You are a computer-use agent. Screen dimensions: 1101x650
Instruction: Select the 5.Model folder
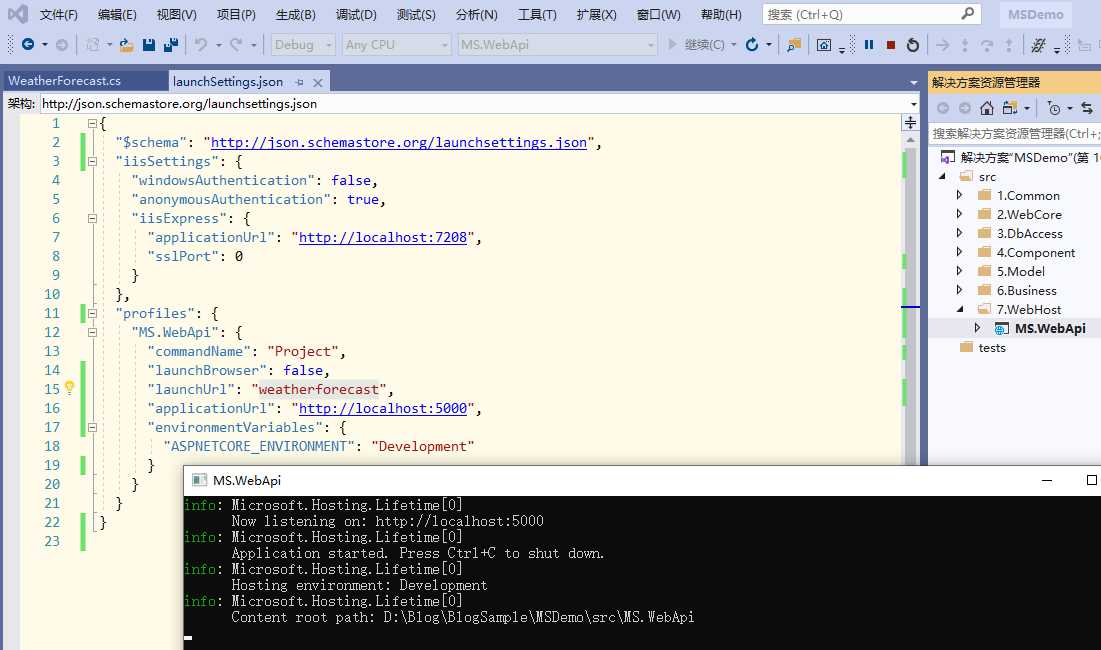(x=1020, y=271)
